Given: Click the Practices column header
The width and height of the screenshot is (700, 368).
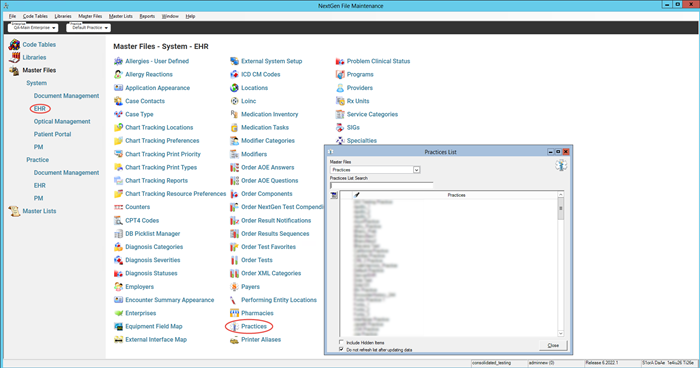Looking at the screenshot, I should pos(456,195).
